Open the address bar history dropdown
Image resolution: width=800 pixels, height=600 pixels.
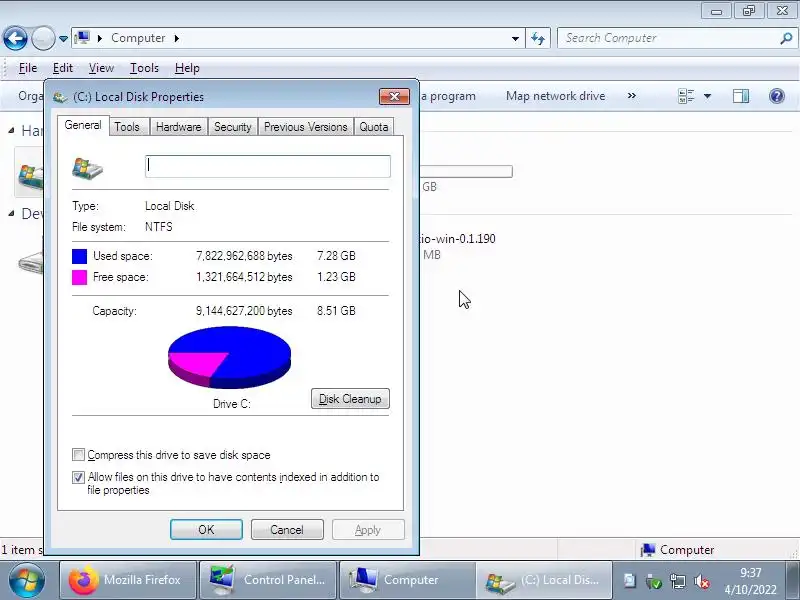(515, 38)
